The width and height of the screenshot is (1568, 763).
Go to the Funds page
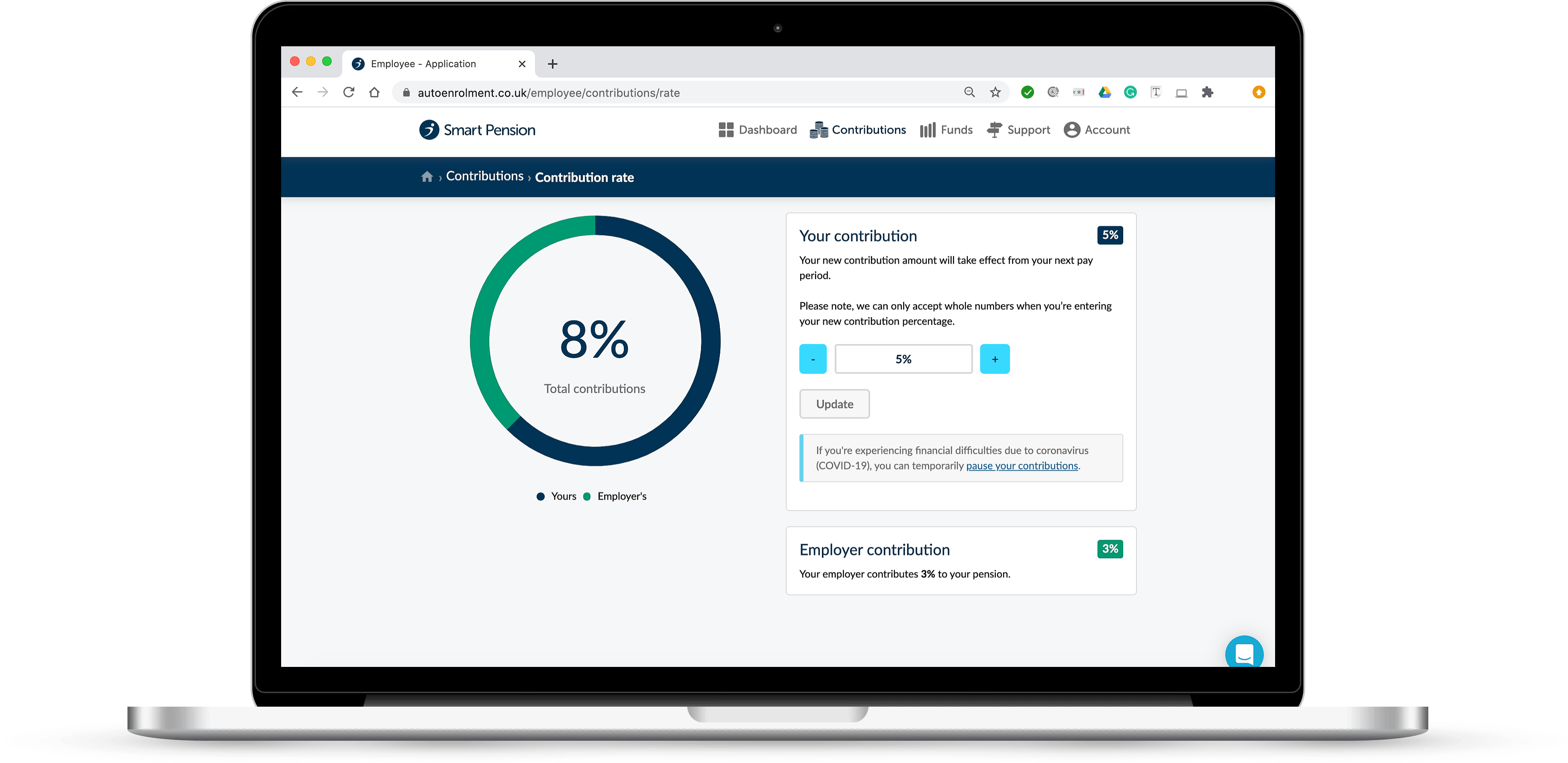coord(946,130)
